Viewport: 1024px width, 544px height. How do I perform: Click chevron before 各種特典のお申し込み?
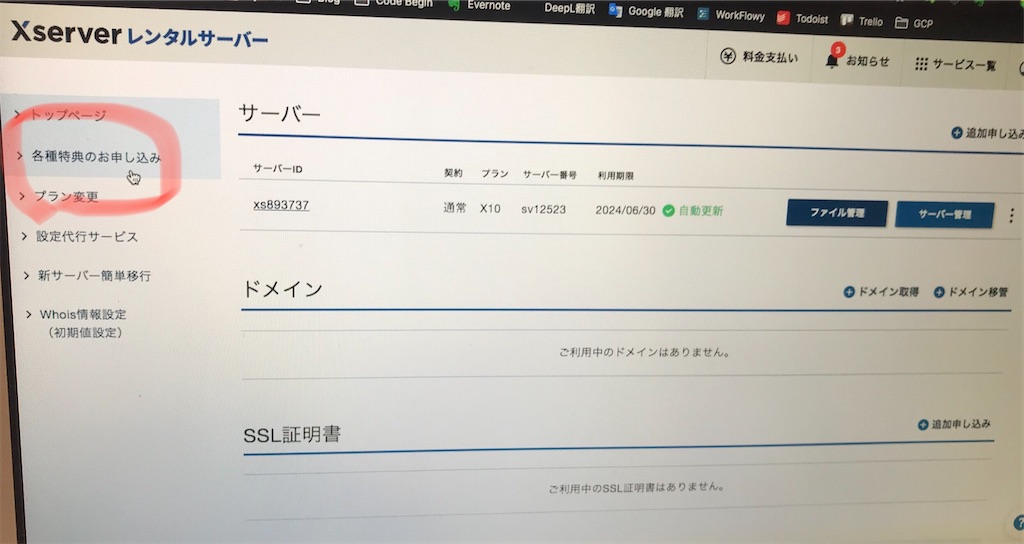(x=20, y=156)
